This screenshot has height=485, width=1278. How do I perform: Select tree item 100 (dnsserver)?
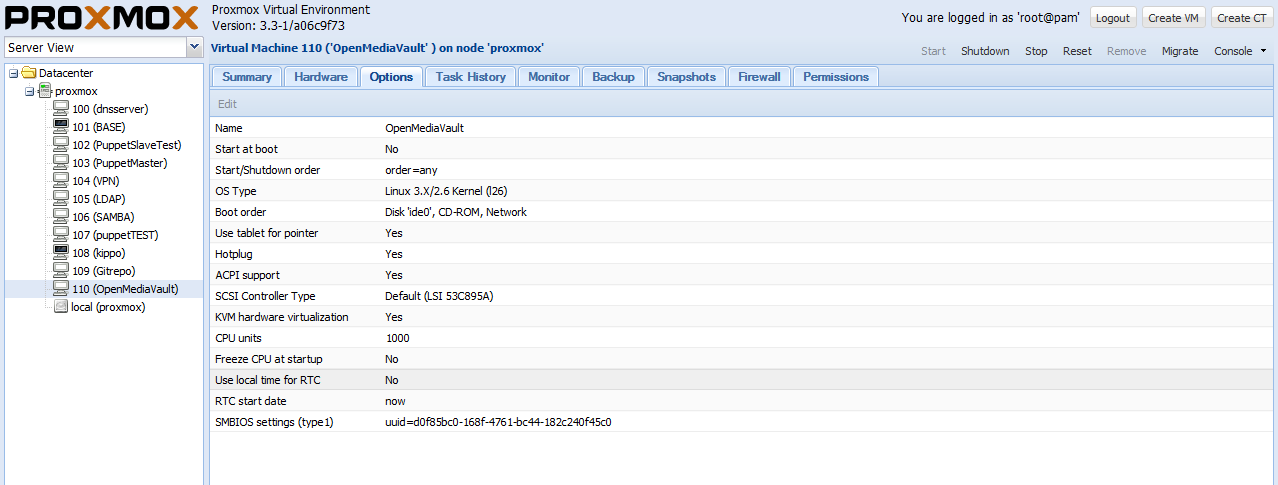(x=110, y=109)
